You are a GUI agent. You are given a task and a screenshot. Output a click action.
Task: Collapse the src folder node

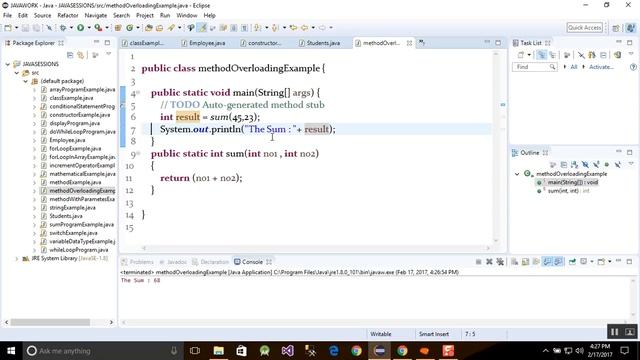click(16, 73)
